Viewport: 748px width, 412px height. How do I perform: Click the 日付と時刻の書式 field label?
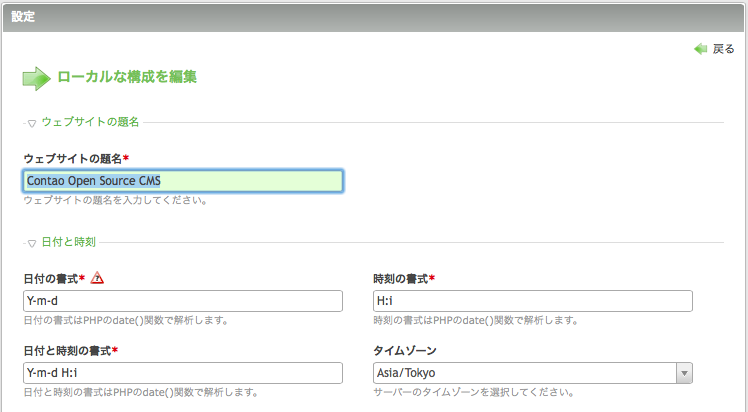[x=67, y=350]
